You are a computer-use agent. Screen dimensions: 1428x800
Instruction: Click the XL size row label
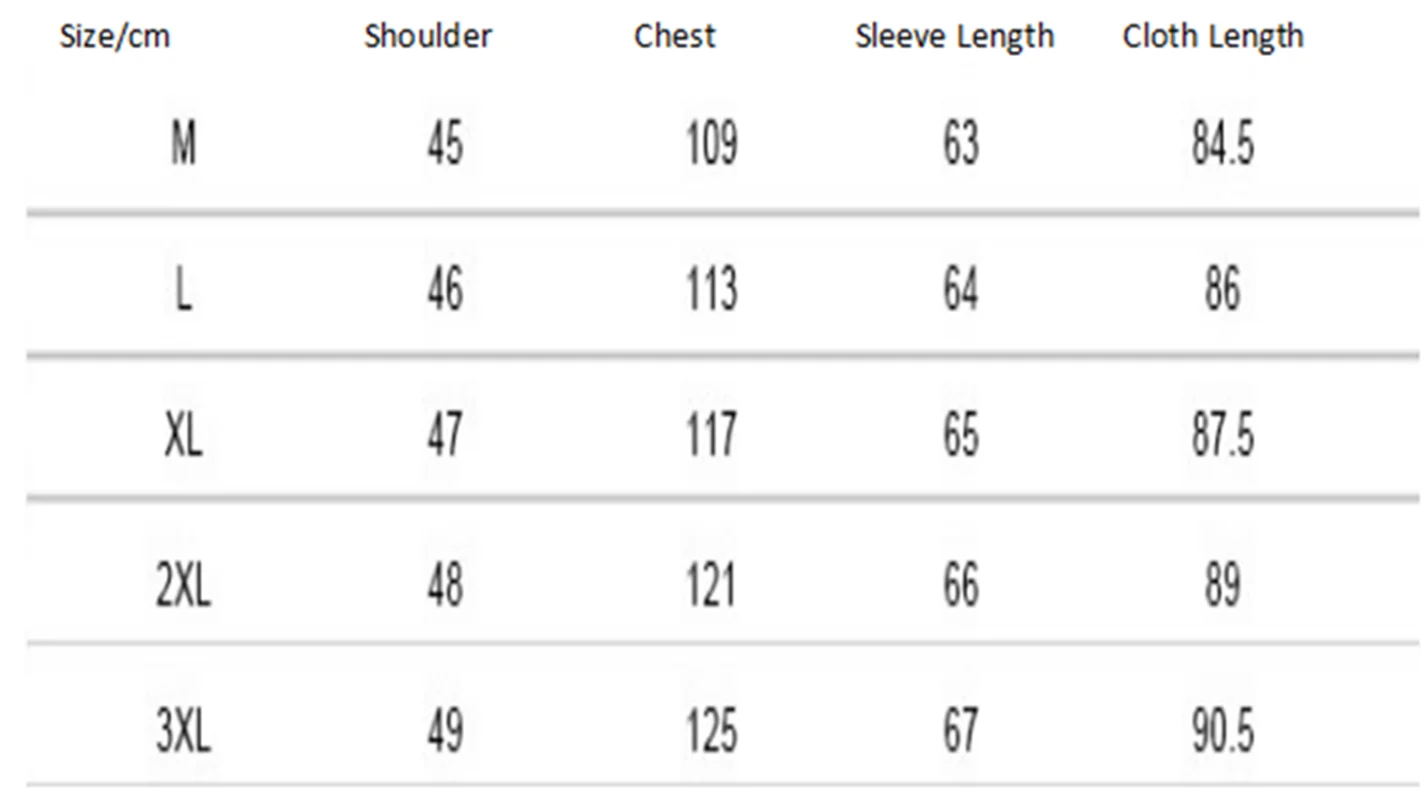[183, 436]
